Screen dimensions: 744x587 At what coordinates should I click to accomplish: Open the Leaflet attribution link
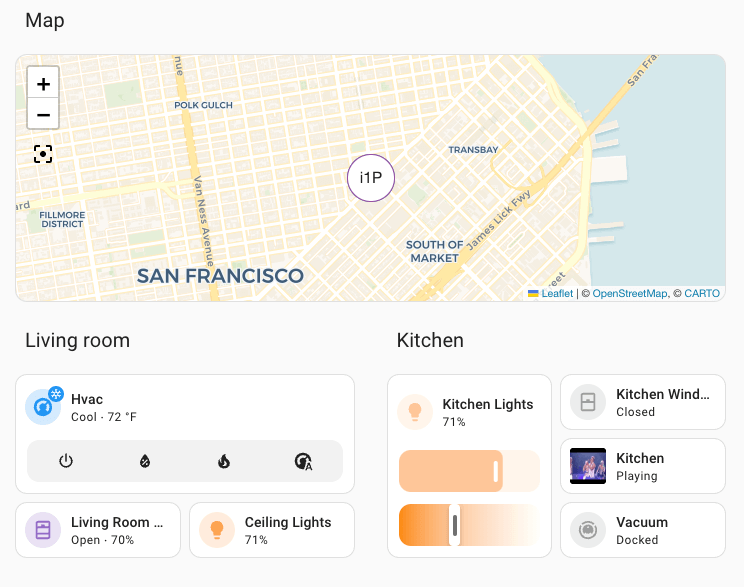556,294
